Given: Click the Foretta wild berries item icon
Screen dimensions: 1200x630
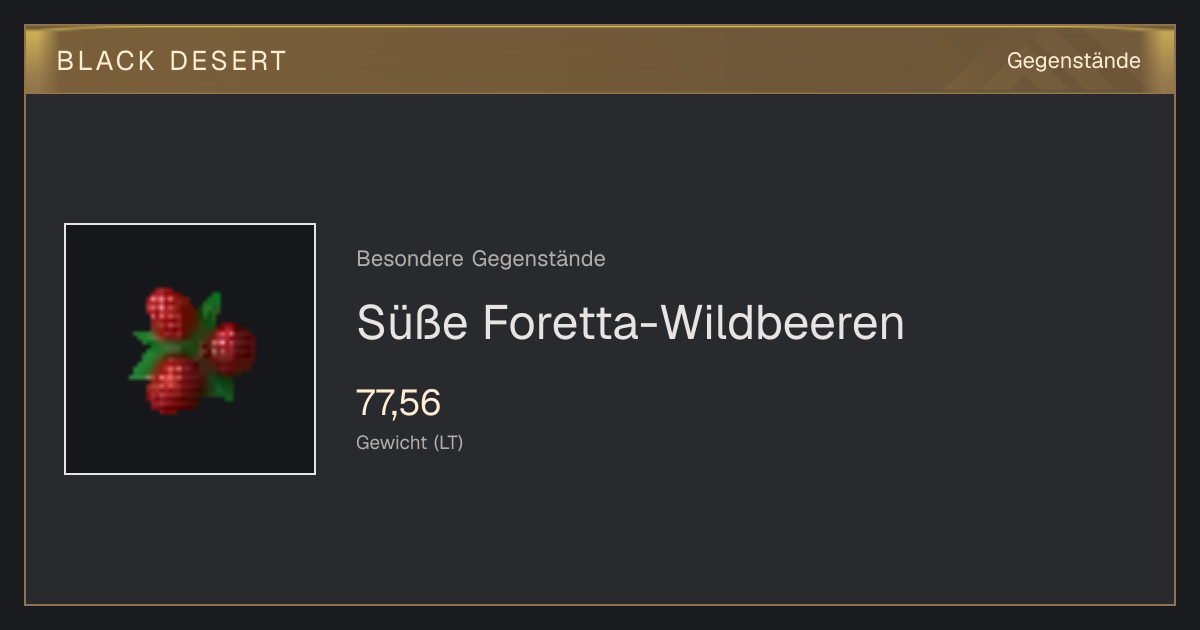Looking at the screenshot, I should tap(192, 350).
